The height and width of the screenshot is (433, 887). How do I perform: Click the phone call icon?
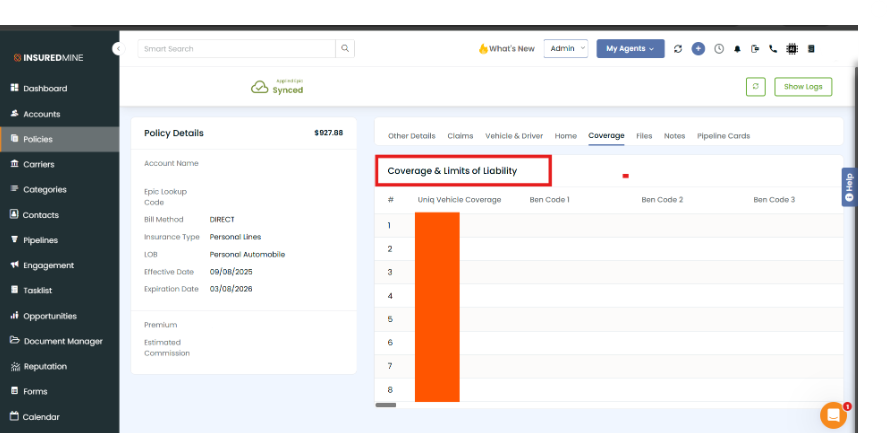pyautogui.click(x=773, y=48)
